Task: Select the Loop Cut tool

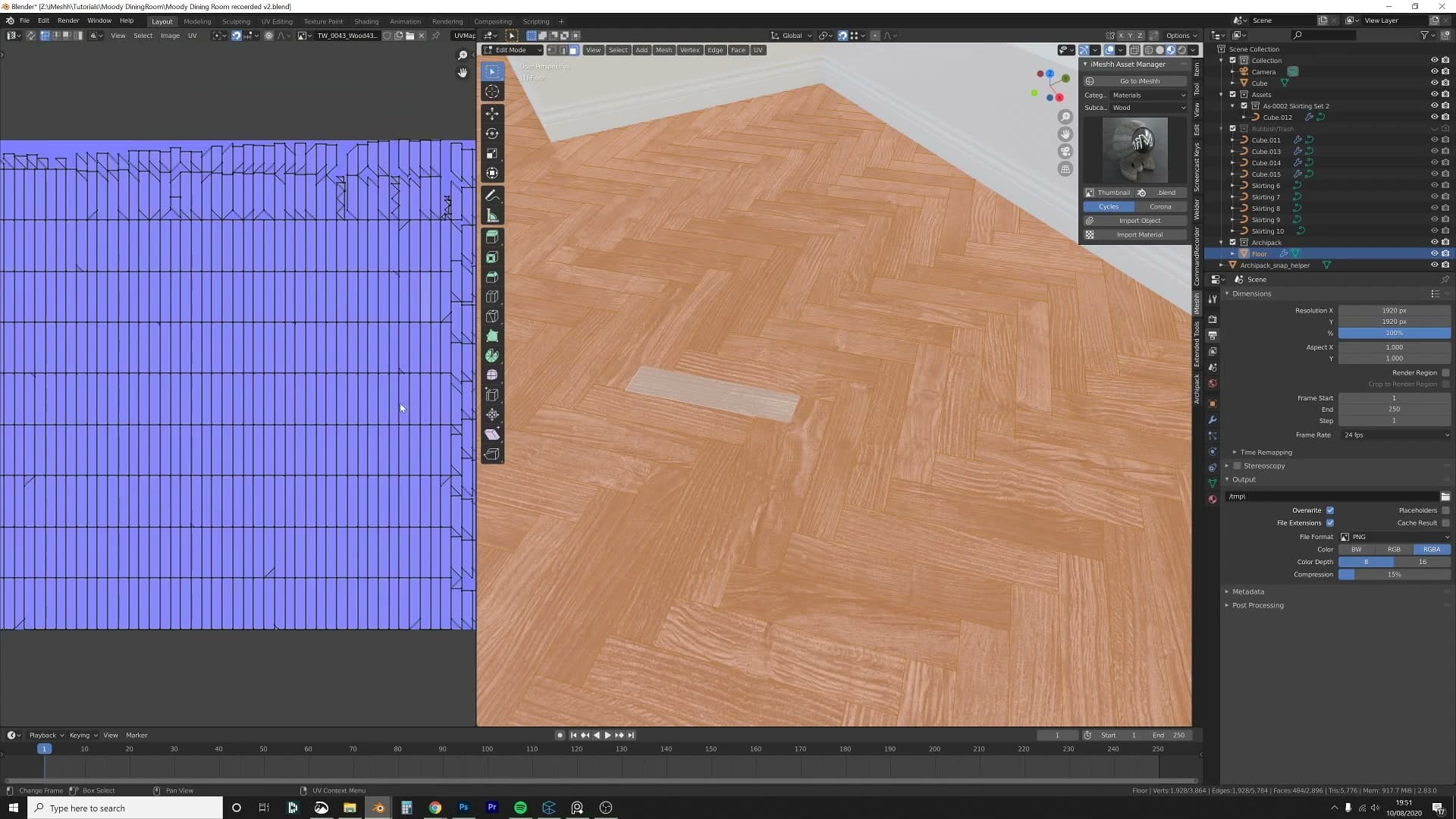Action: 492,297
